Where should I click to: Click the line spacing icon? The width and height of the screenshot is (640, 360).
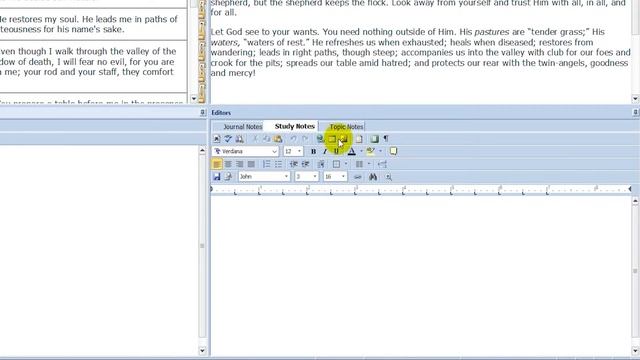321,164
